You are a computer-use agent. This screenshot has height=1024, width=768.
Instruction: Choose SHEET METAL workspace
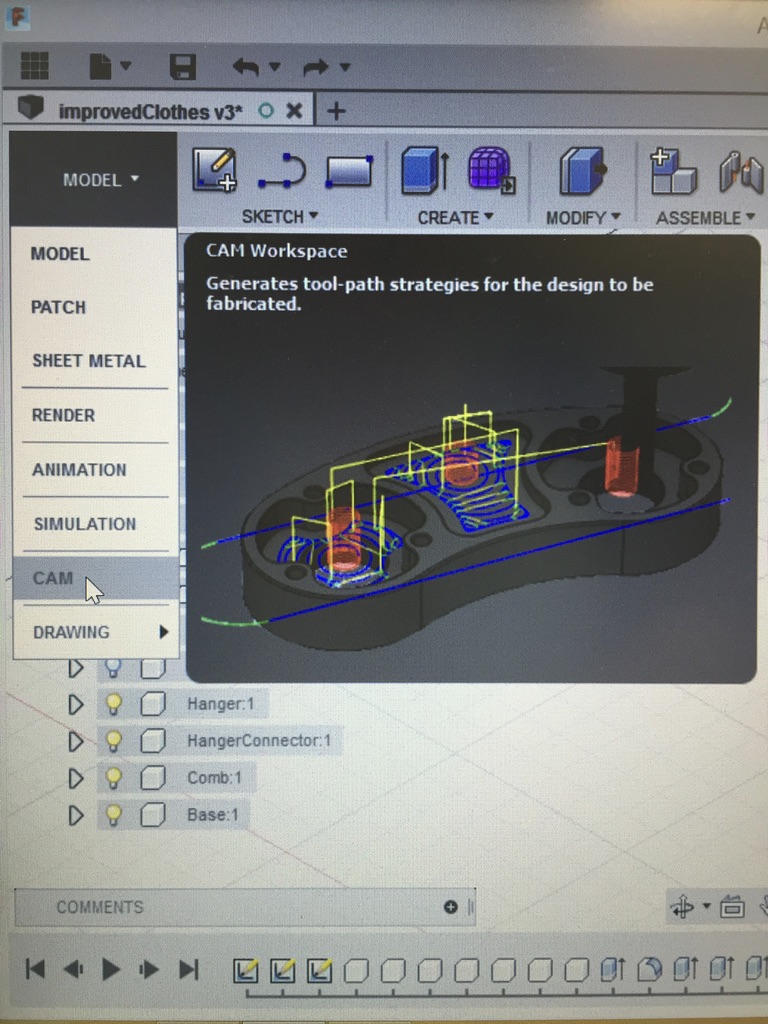[x=89, y=361]
